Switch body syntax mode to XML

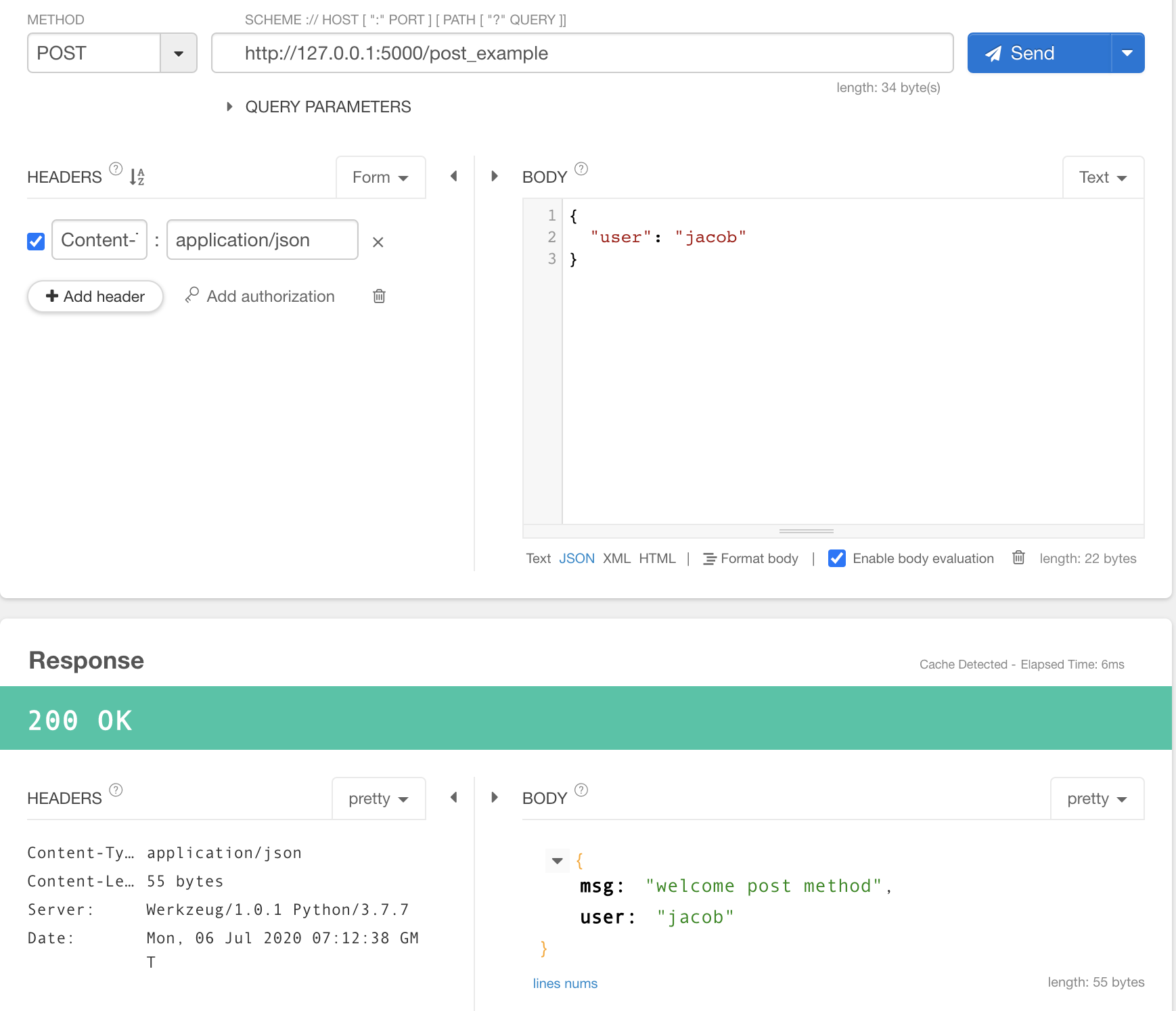tap(617, 558)
